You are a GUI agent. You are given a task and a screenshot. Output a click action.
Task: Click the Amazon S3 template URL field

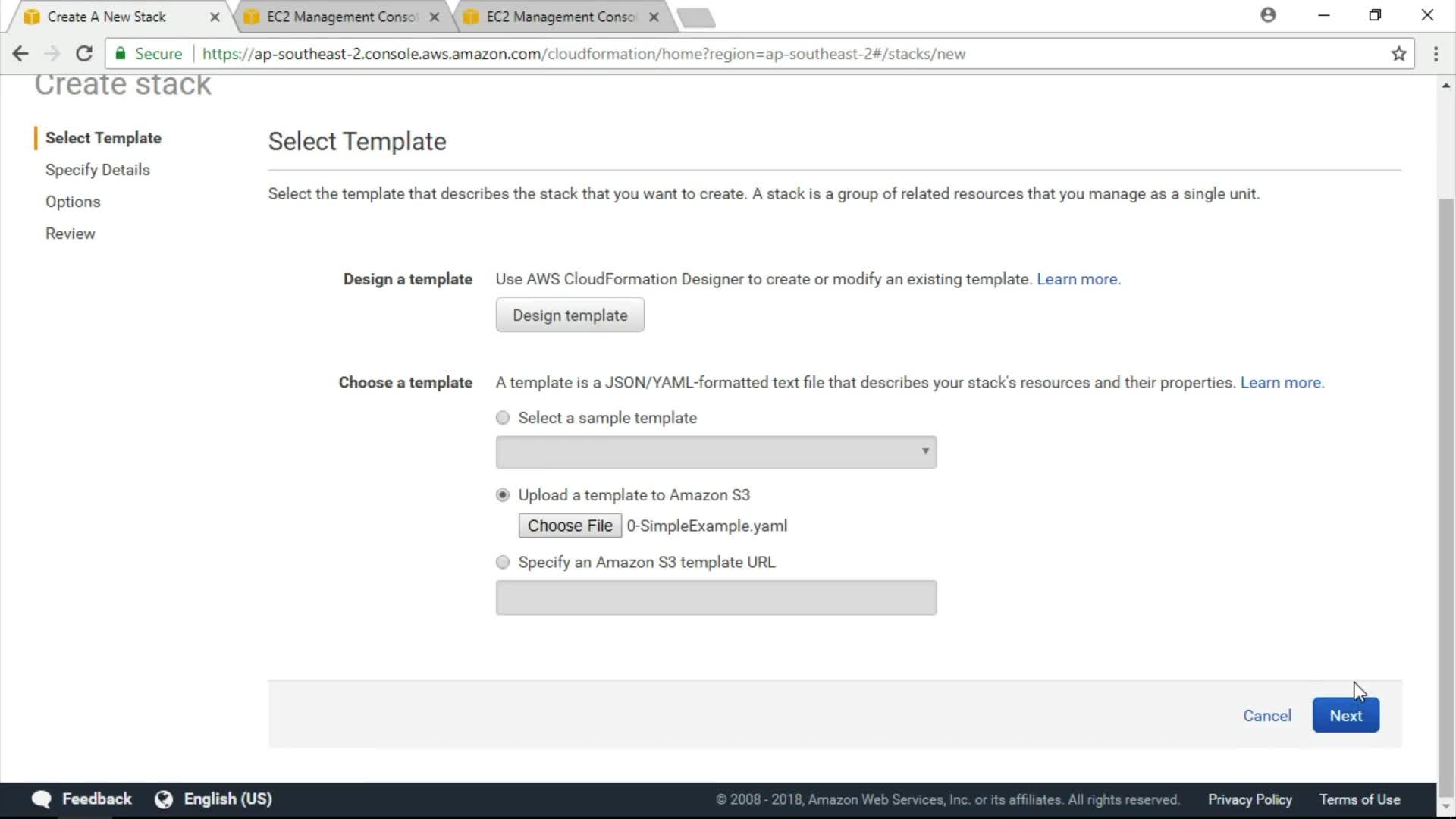pyautogui.click(x=716, y=598)
